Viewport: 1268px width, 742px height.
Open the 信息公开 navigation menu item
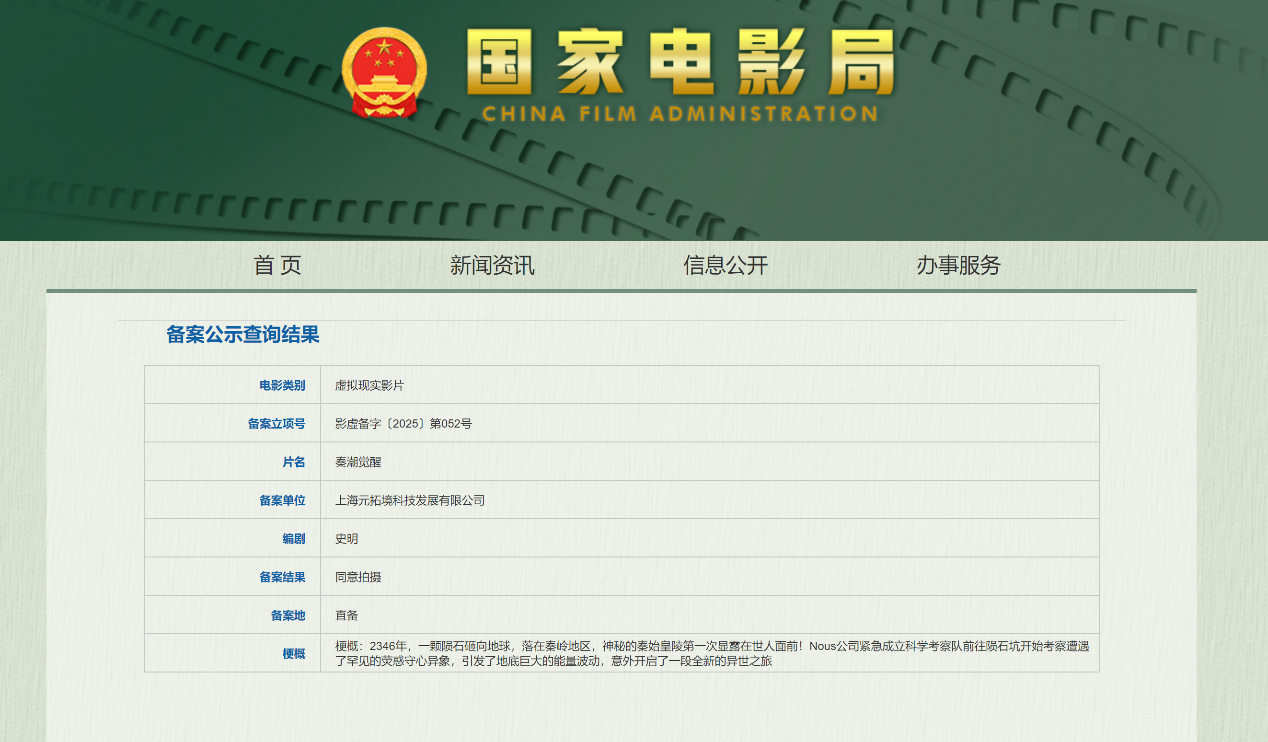coord(724,265)
